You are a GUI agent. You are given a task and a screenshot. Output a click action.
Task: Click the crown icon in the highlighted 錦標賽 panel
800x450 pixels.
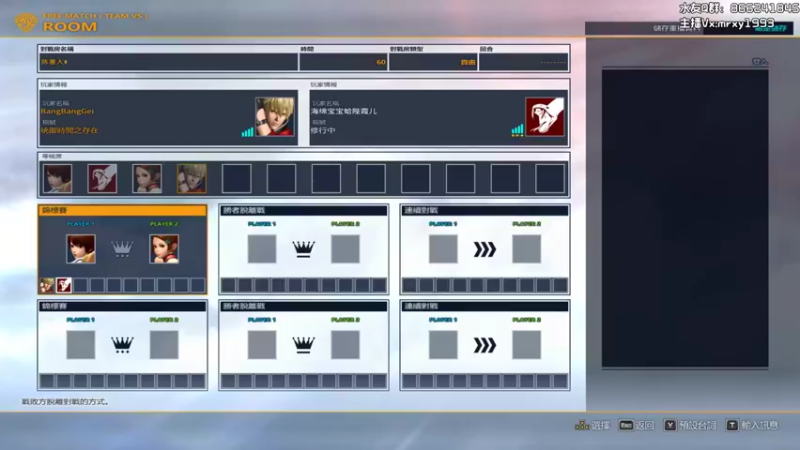click(x=122, y=249)
